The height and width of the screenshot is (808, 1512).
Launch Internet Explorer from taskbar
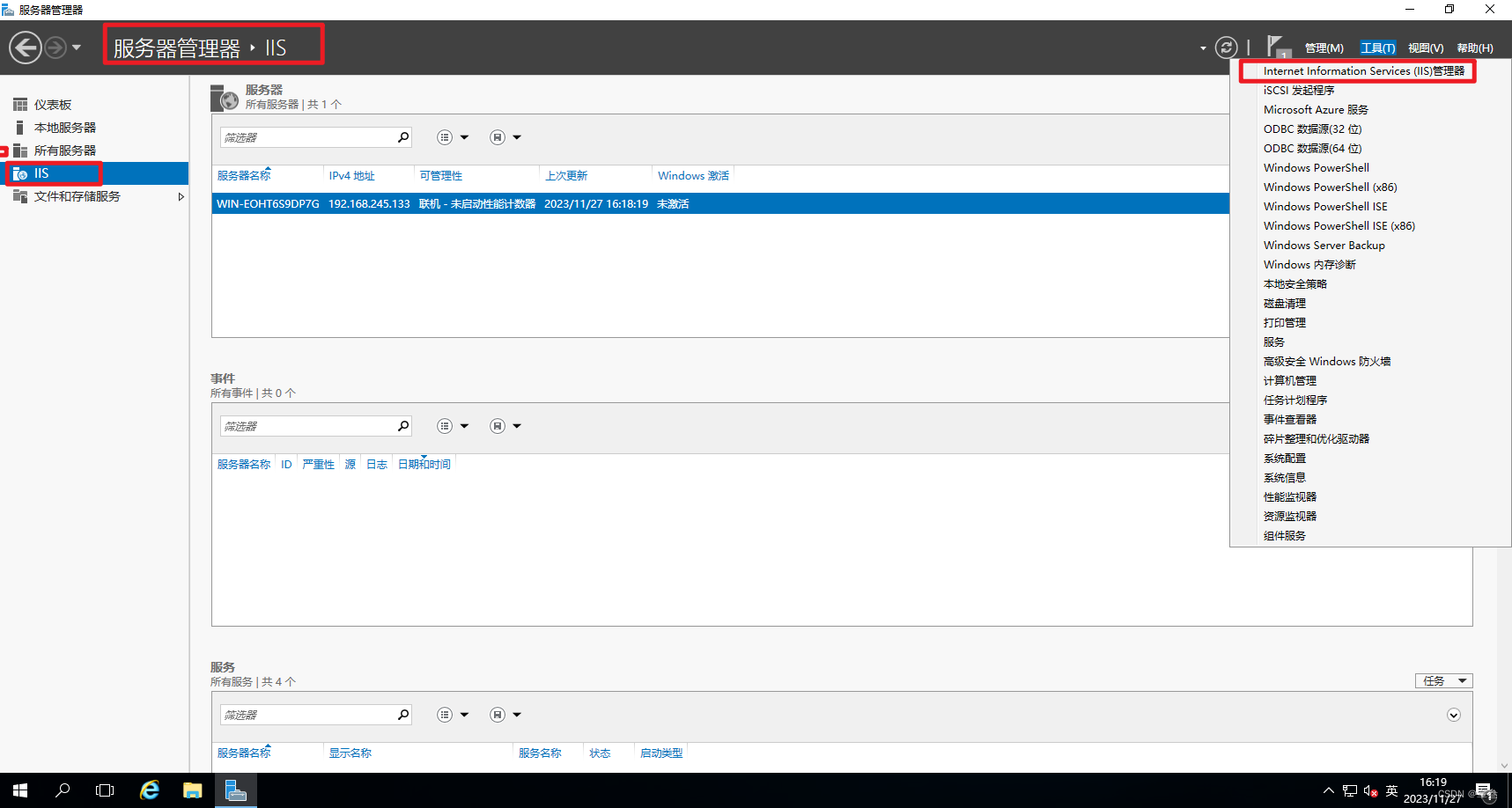click(150, 790)
